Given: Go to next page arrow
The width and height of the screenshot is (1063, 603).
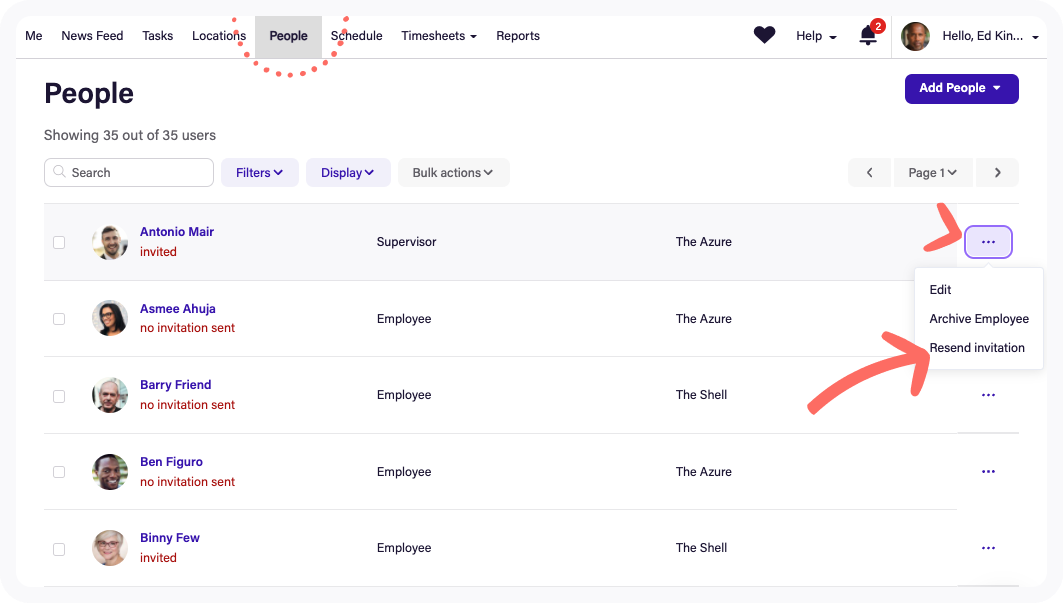Looking at the screenshot, I should point(997,173).
